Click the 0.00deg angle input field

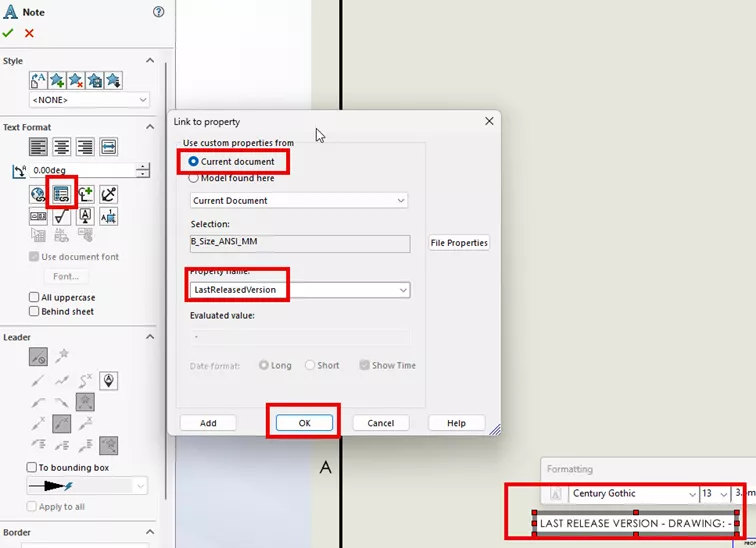click(x=82, y=170)
